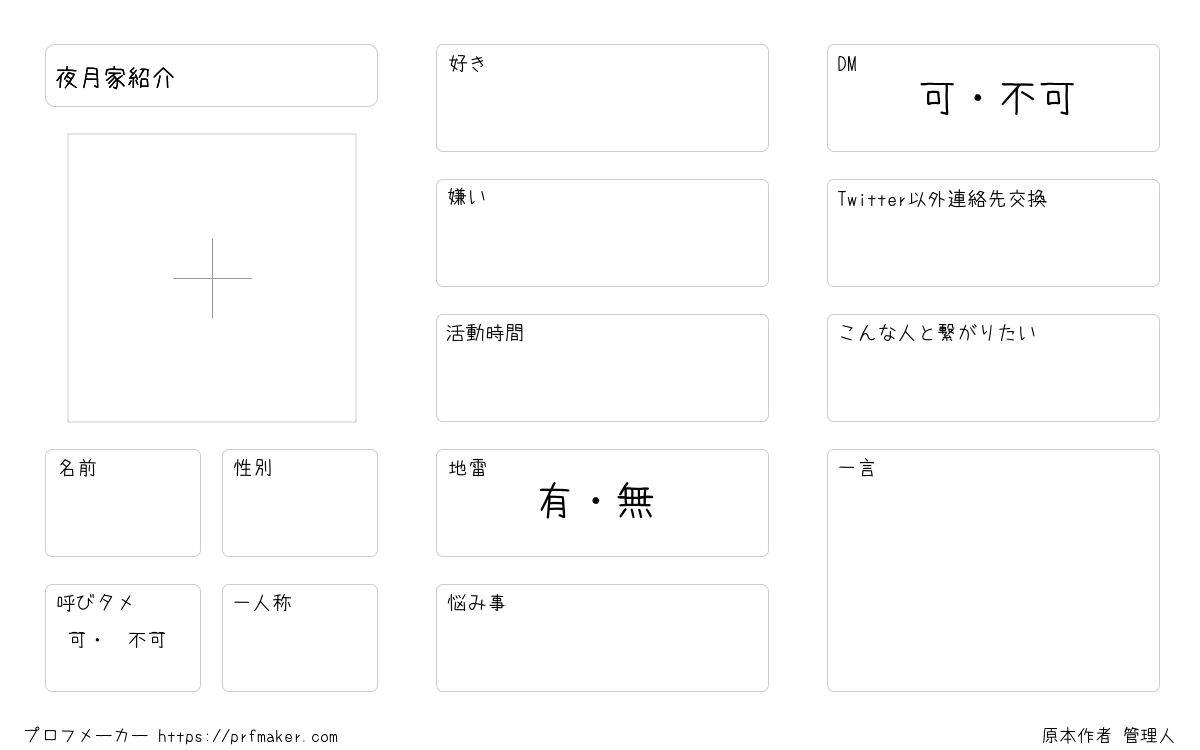Click the plus icon in image placeholder
Image resolution: width=1200 pixels, height=750 pixels.
(x=212, y=278)
